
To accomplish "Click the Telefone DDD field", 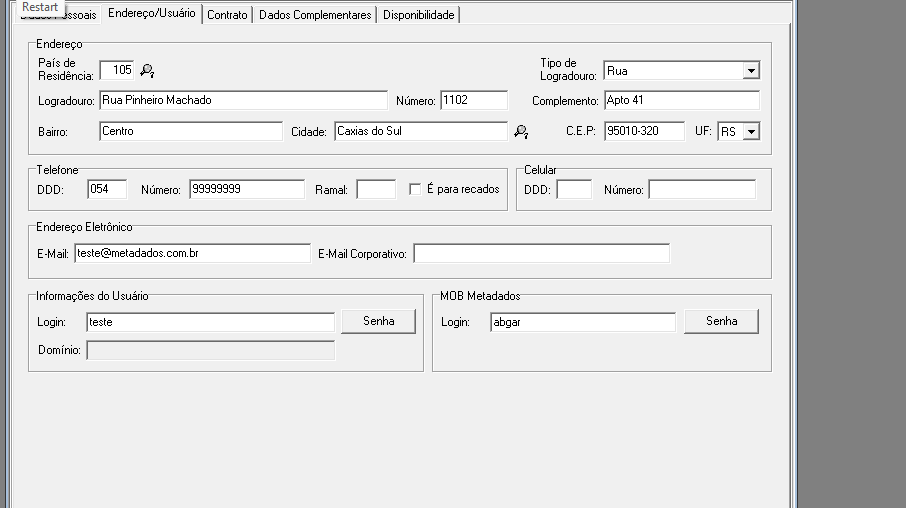I will (107, 189).
